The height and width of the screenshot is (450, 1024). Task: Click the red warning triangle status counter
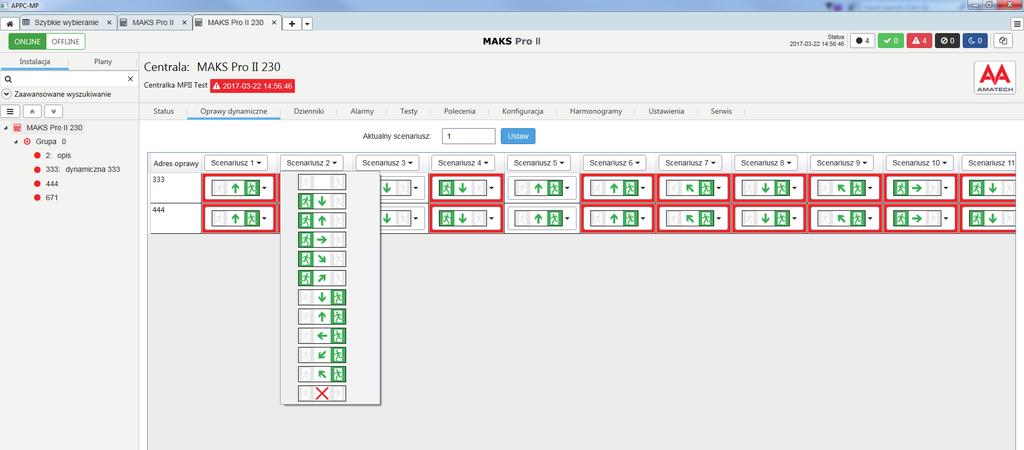tap(919, 40)
